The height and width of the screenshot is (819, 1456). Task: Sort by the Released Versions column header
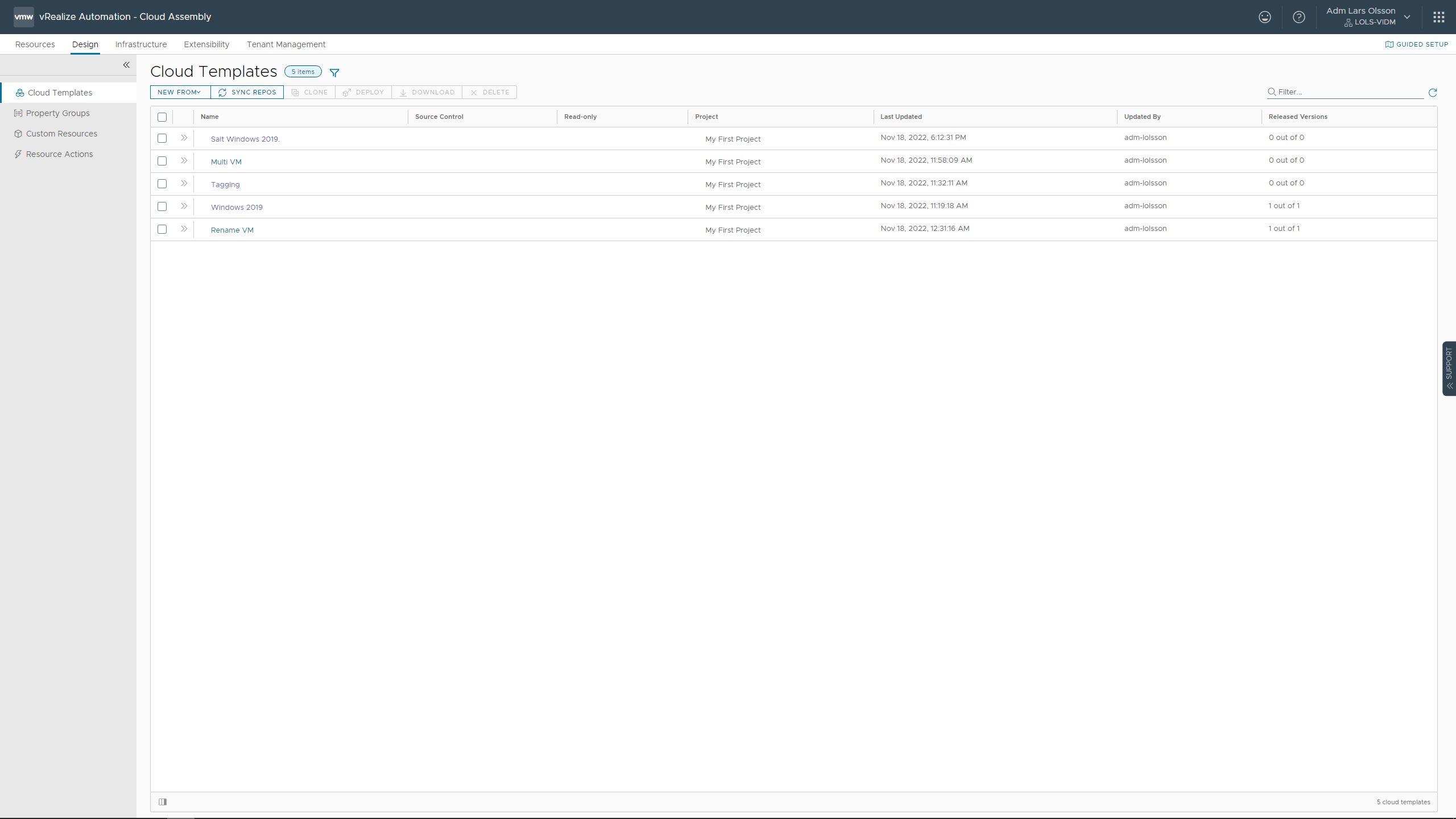tap(1298, 117)
